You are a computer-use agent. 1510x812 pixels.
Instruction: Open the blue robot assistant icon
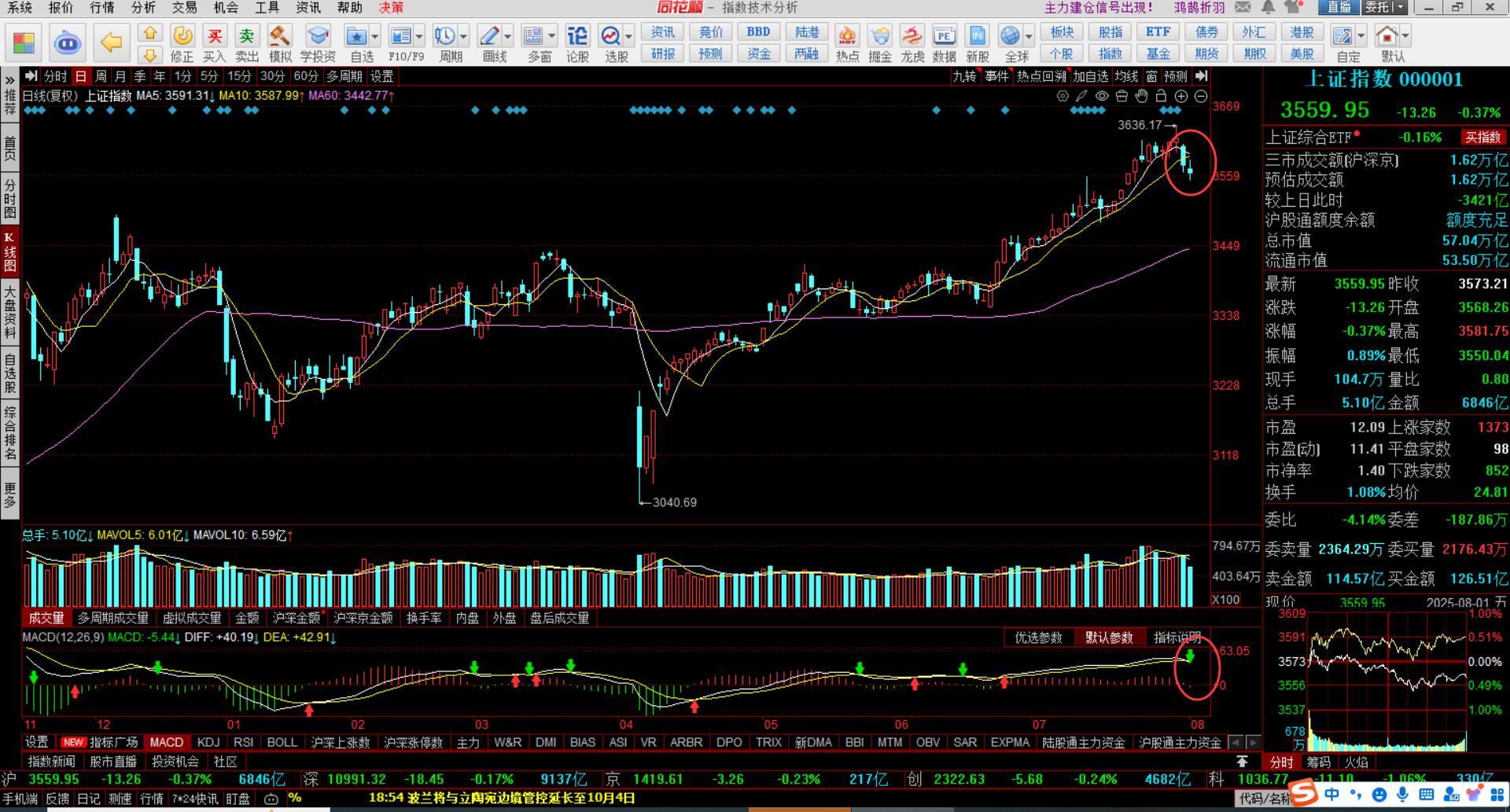click(68, 42)
